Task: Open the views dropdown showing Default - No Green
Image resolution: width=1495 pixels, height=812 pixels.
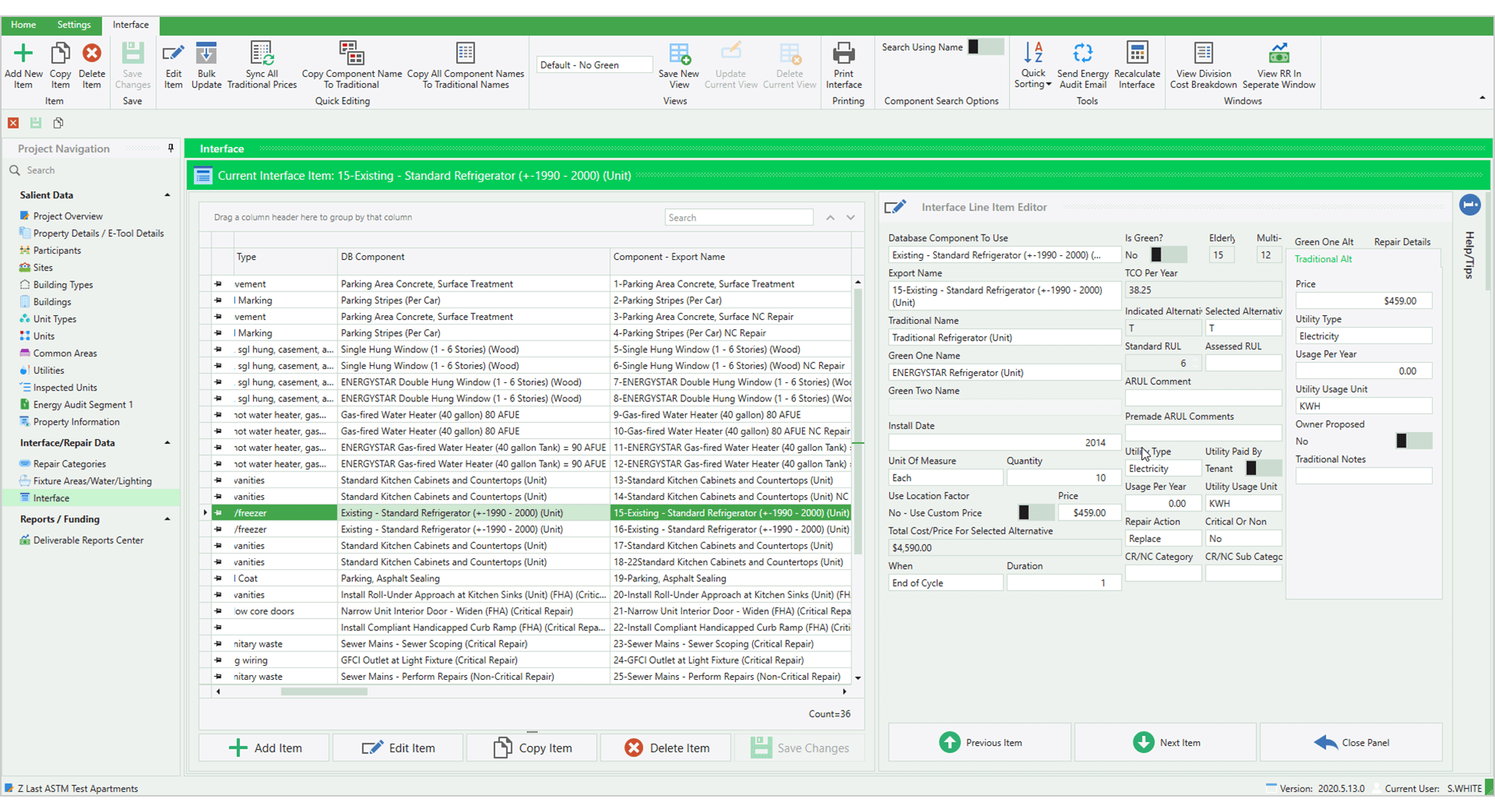Action: tap(594, 65)
